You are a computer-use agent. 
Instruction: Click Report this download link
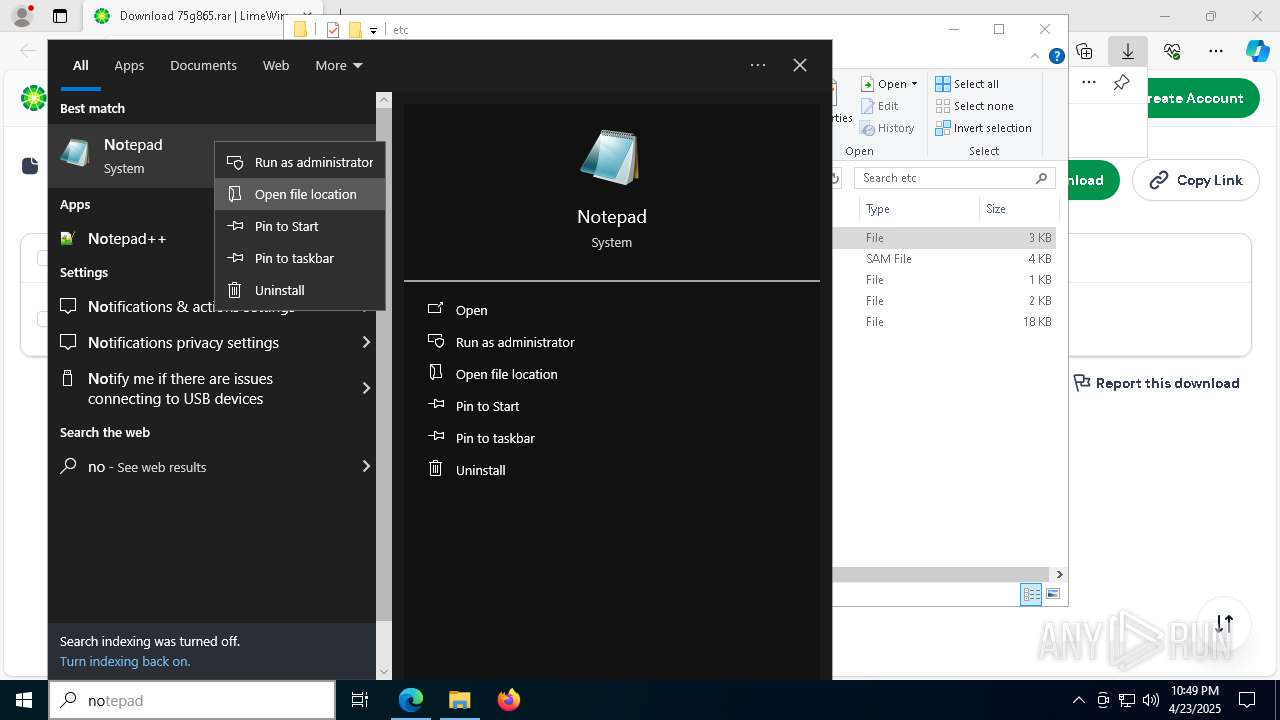tap(1156, 383)
